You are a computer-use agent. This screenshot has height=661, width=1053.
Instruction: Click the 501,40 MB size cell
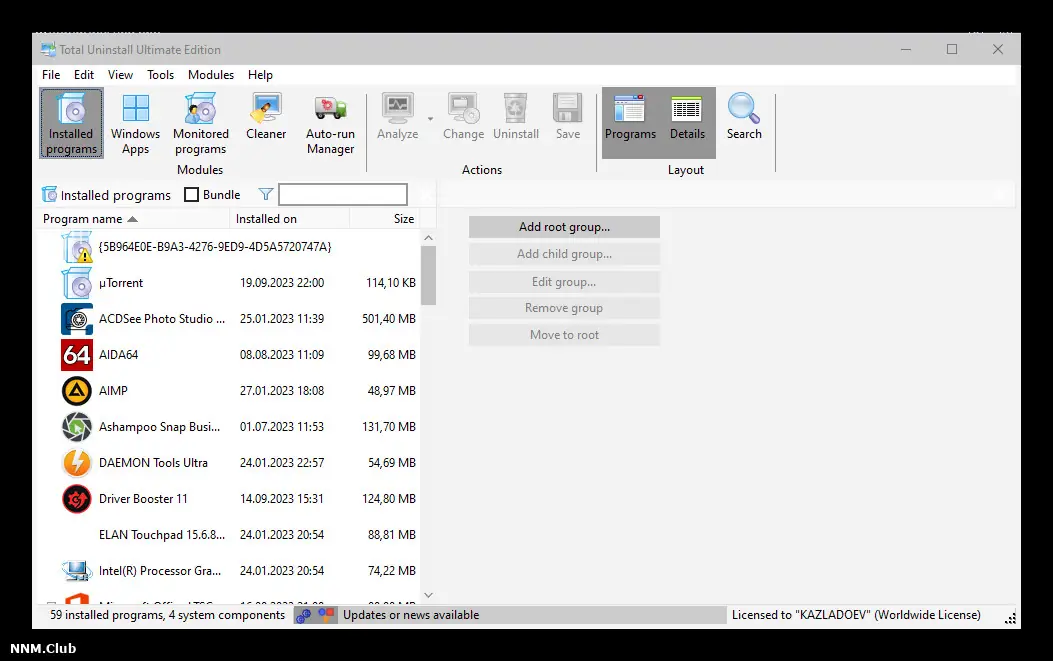[x=389, y=319]
